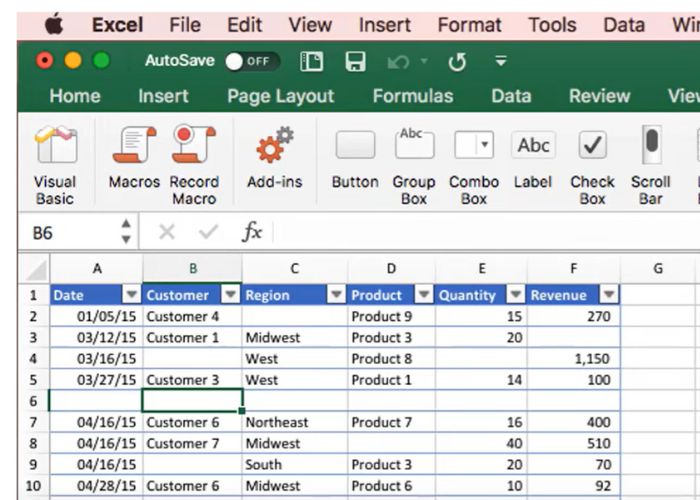The image size is (700, 500).
Task: Click the fx insert function icon
Action: 252,232
